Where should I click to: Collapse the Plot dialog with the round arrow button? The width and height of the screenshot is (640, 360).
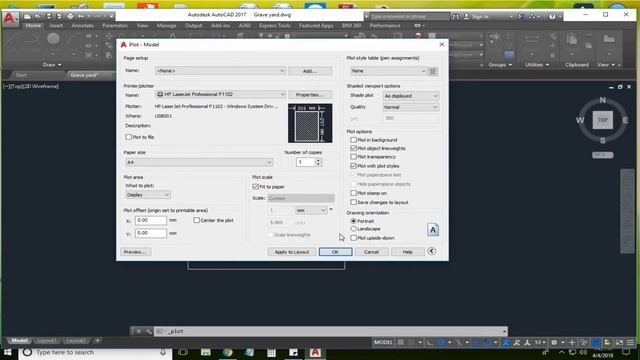pos(431,251)
